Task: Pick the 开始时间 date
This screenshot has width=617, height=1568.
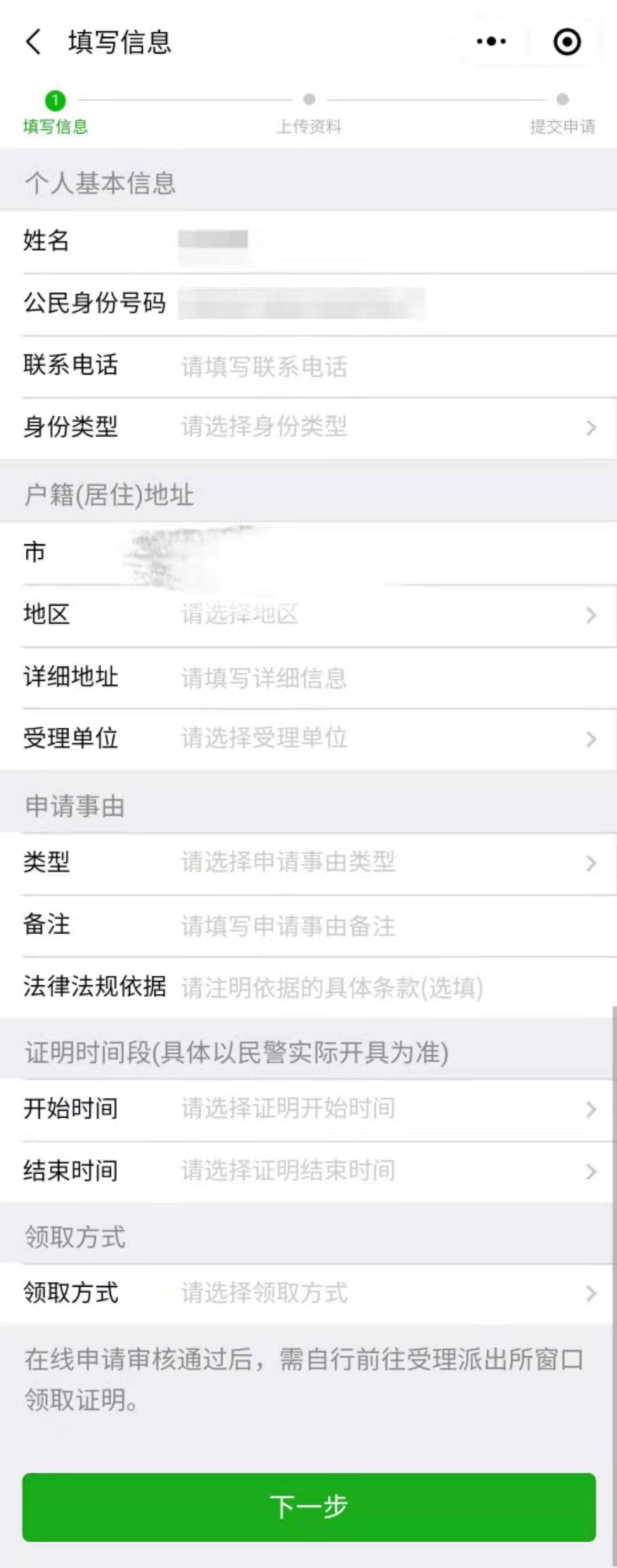Action: coord(308,1109)
